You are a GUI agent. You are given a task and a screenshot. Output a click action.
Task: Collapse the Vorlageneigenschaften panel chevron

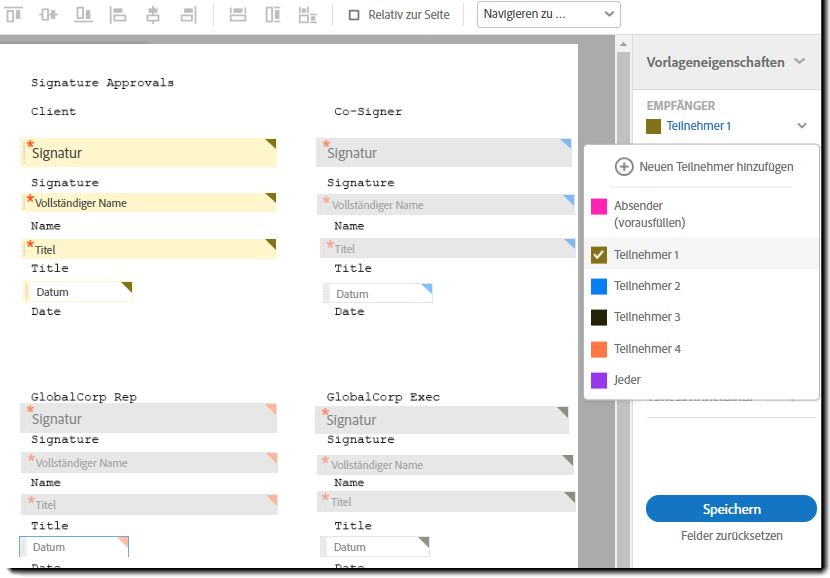click(x=799, y=61)
